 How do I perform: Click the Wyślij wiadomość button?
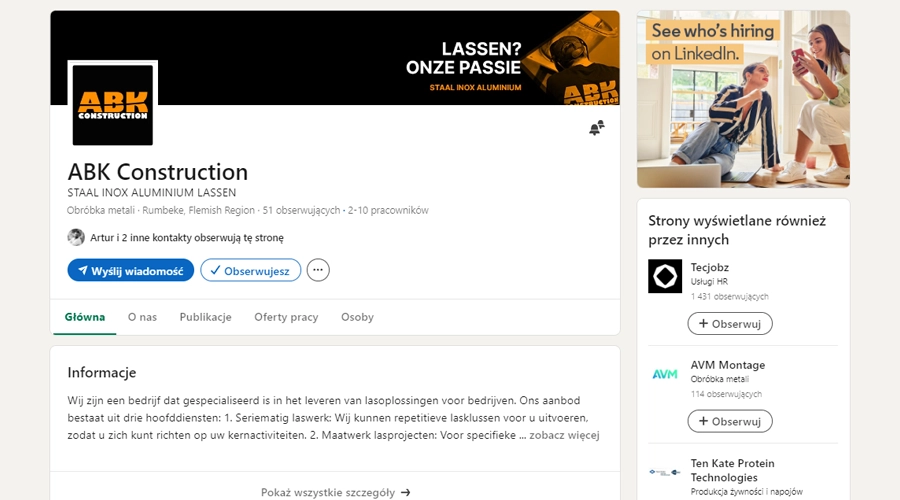click(x=130, y=270)
